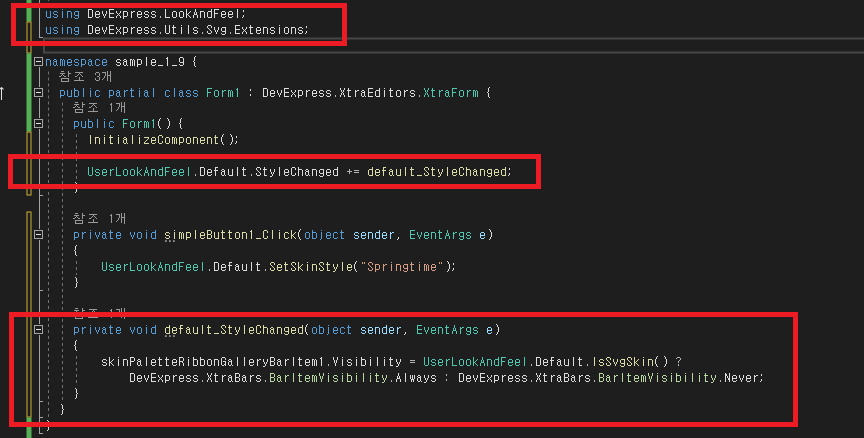The height and width of the screenshot is (438, 864).
Task: Click the 'Visibility' property being assigned
Action: pos(367,361)
